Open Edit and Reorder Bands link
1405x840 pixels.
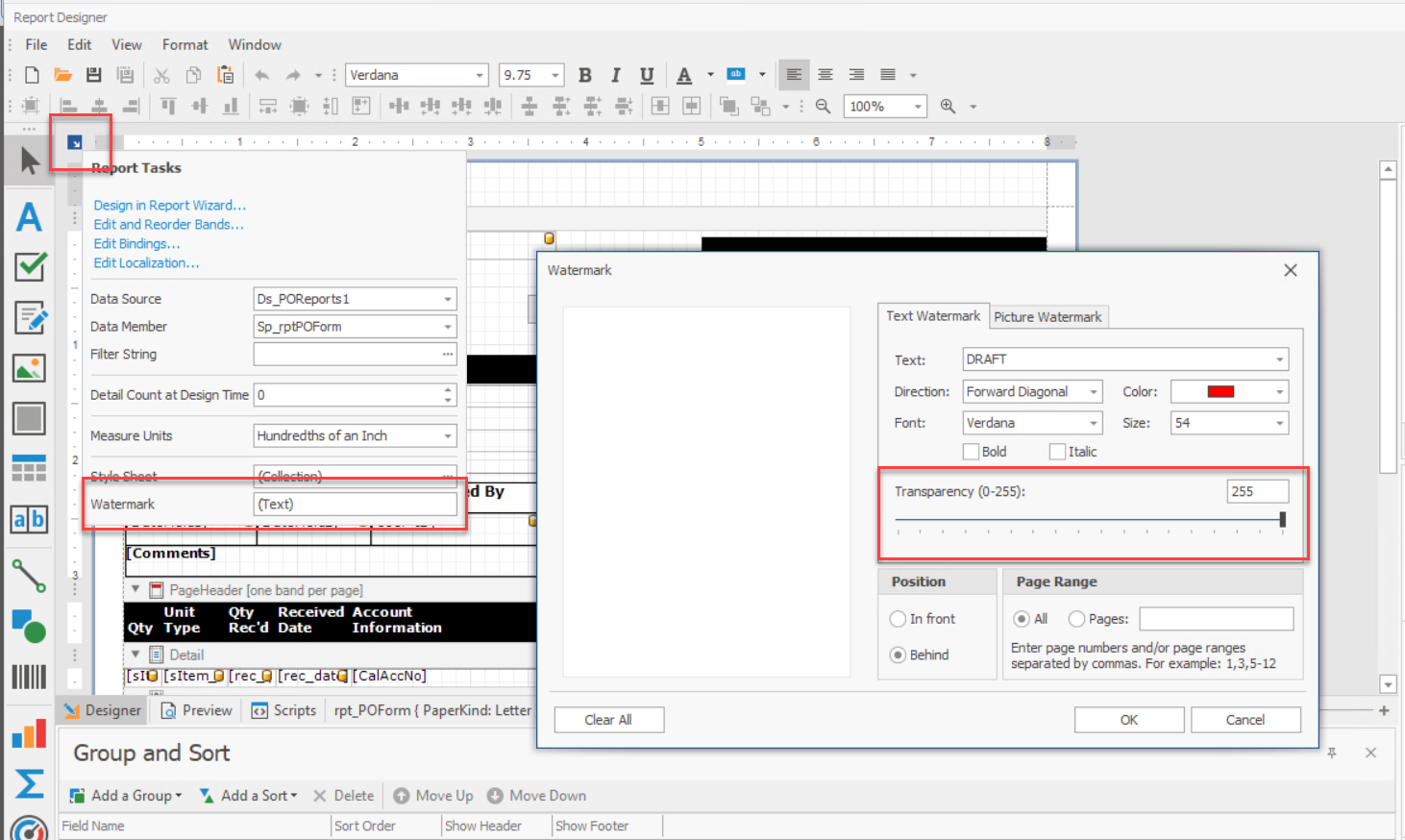click(168, 225)
